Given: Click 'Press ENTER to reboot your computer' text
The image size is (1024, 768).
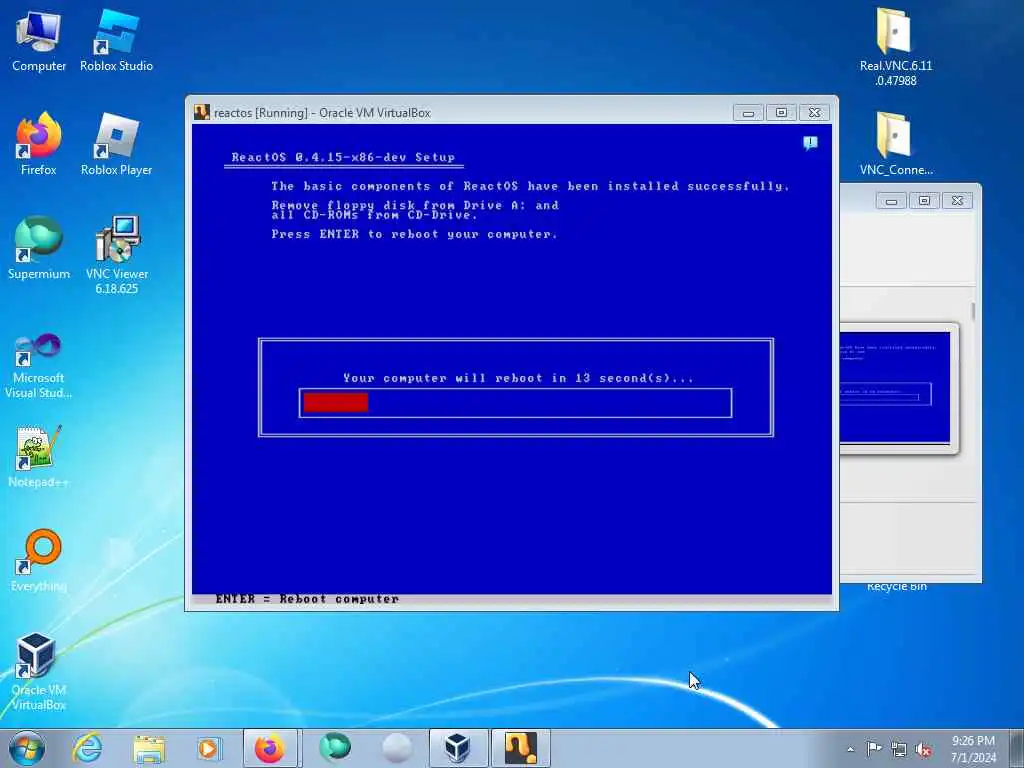Looking at the screenshot, I should click(x=414, y=234).
